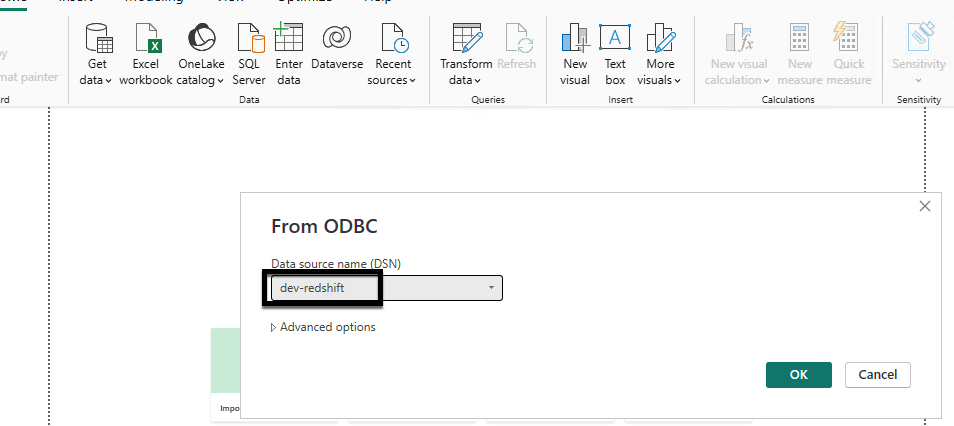
Task: Open Recent sources list
Action: (x=392, y=55)
